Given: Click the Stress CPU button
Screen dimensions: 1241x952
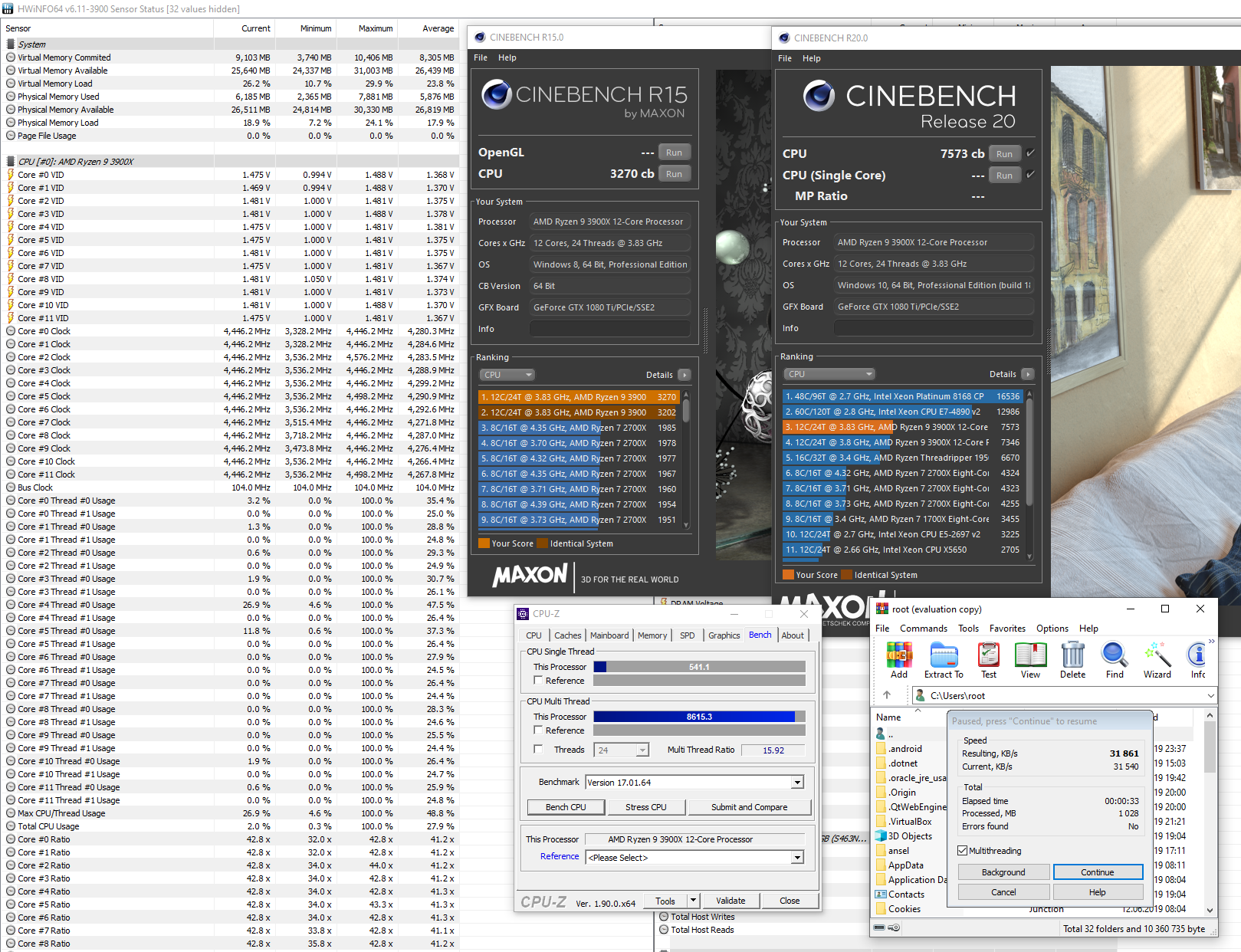Looking at the screenshot, I should pos(645,807).
